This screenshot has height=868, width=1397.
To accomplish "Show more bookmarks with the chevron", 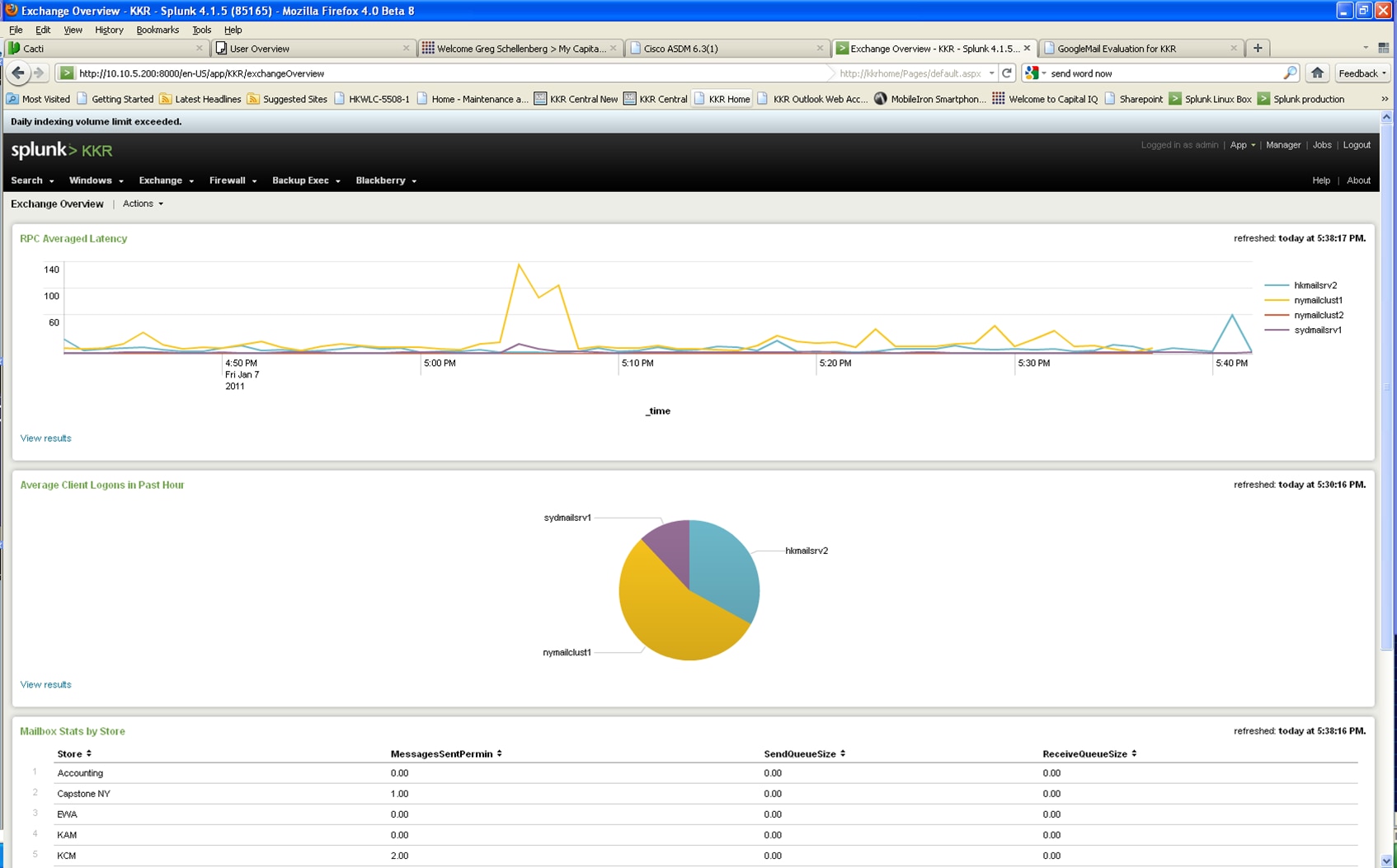I will click(1385, 99).
